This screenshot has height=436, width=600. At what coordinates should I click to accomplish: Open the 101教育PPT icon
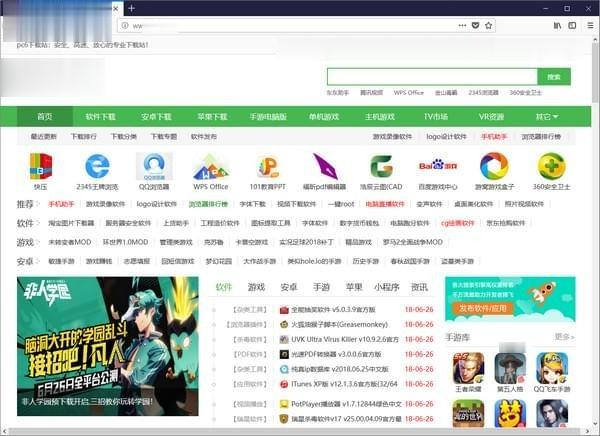click(x=267, y=167)
